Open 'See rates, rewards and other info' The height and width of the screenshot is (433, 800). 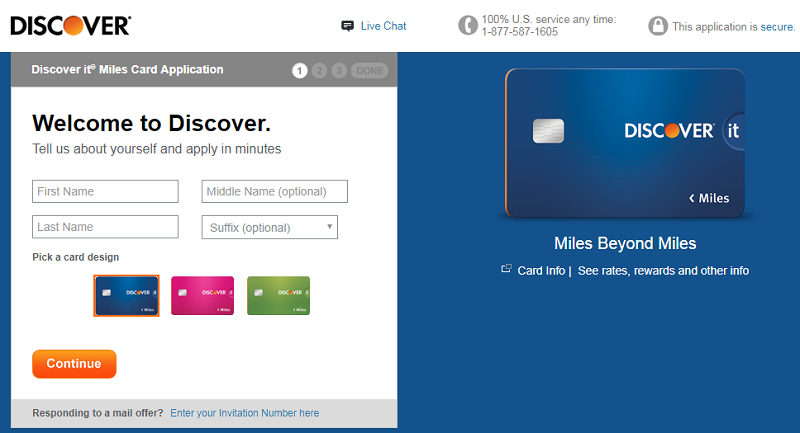pyautogui.click(x=663, y=271)
